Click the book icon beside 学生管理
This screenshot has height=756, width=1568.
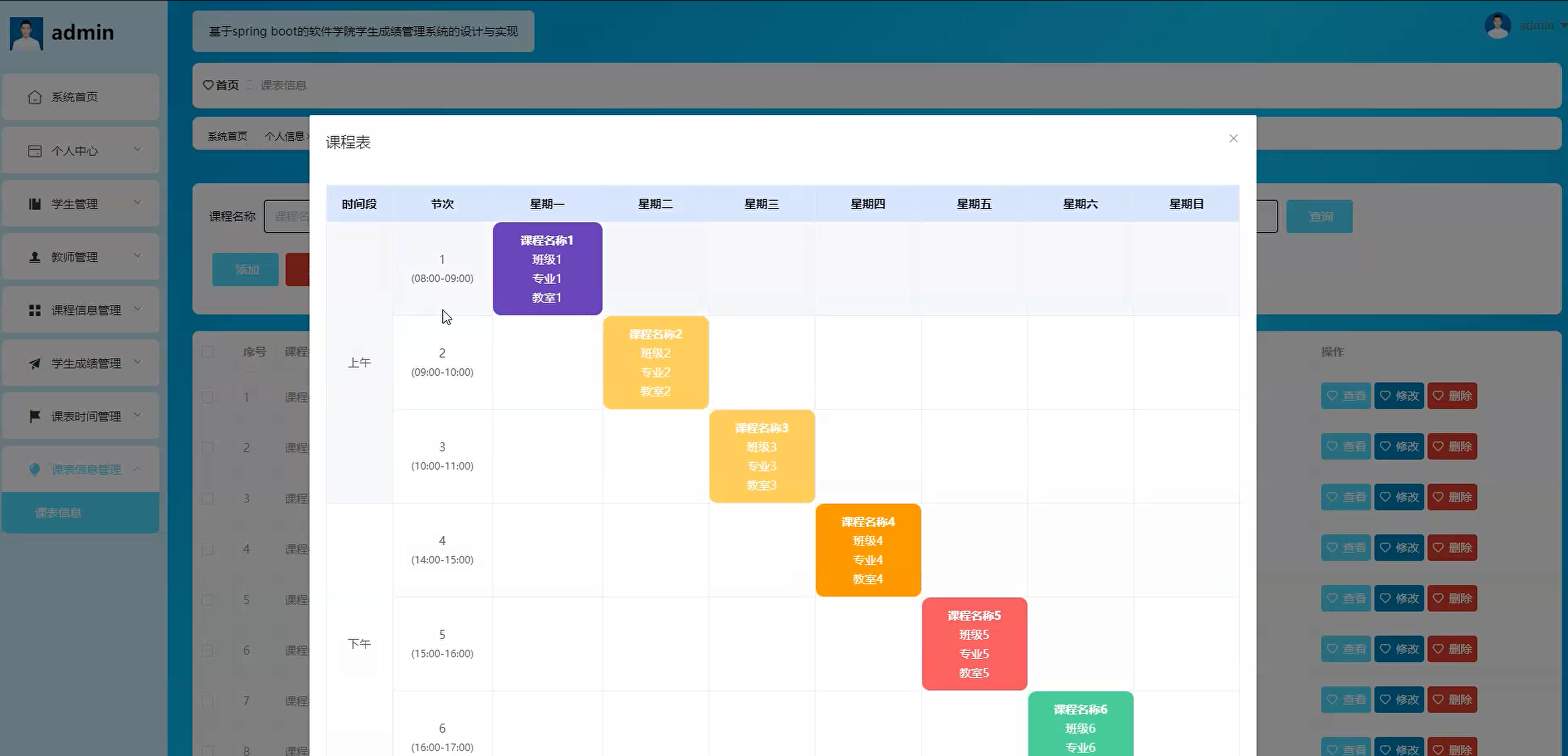pos(34,203)
